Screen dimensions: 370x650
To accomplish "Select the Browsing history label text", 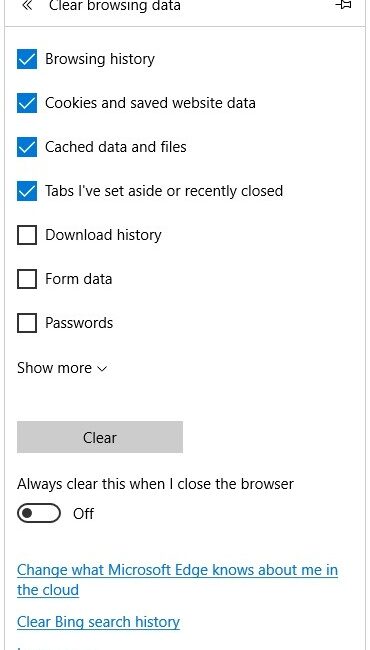I will point(100,59).
